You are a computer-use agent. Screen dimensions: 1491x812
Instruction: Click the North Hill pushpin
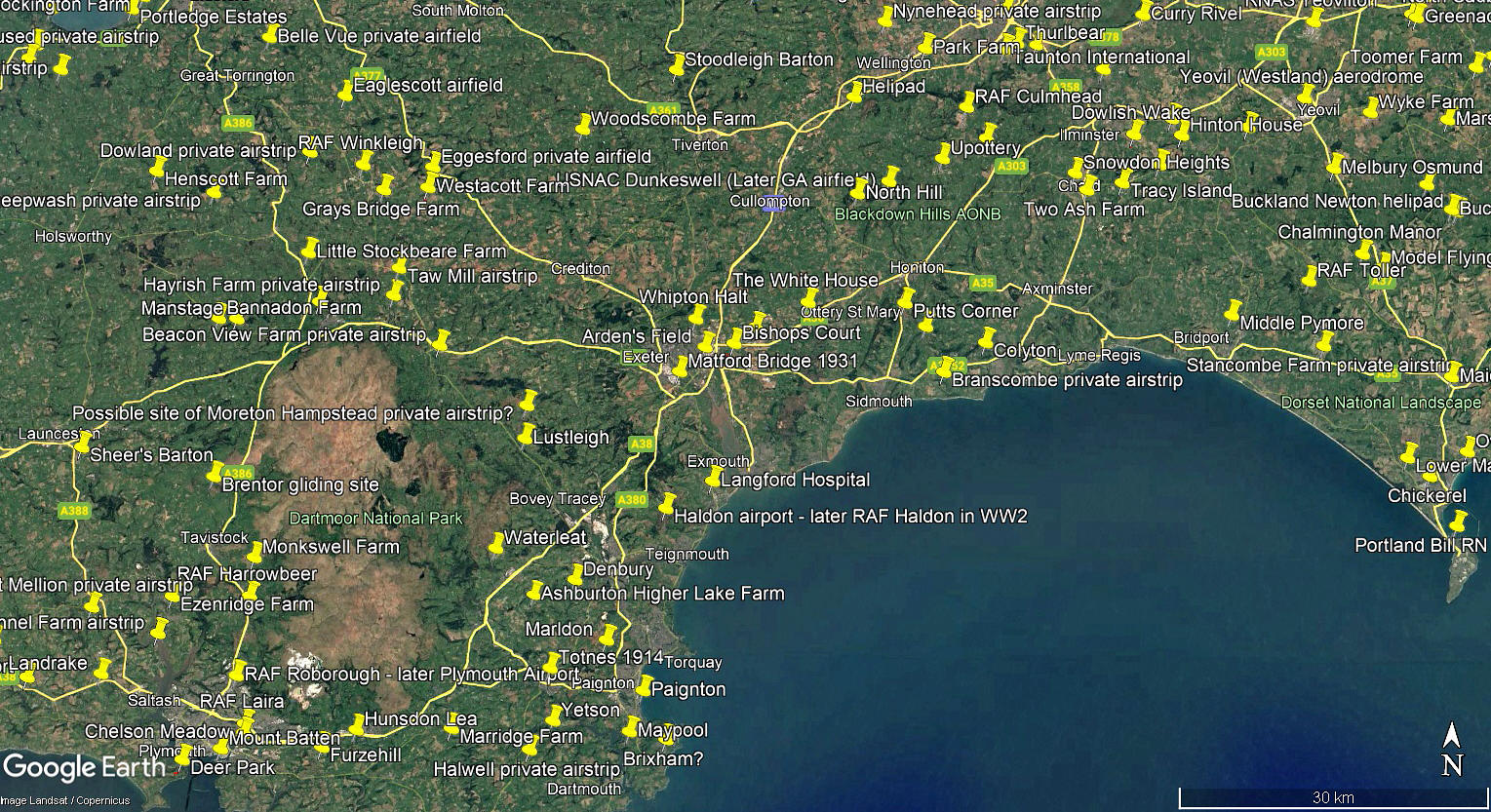click(x=858, y=189)
